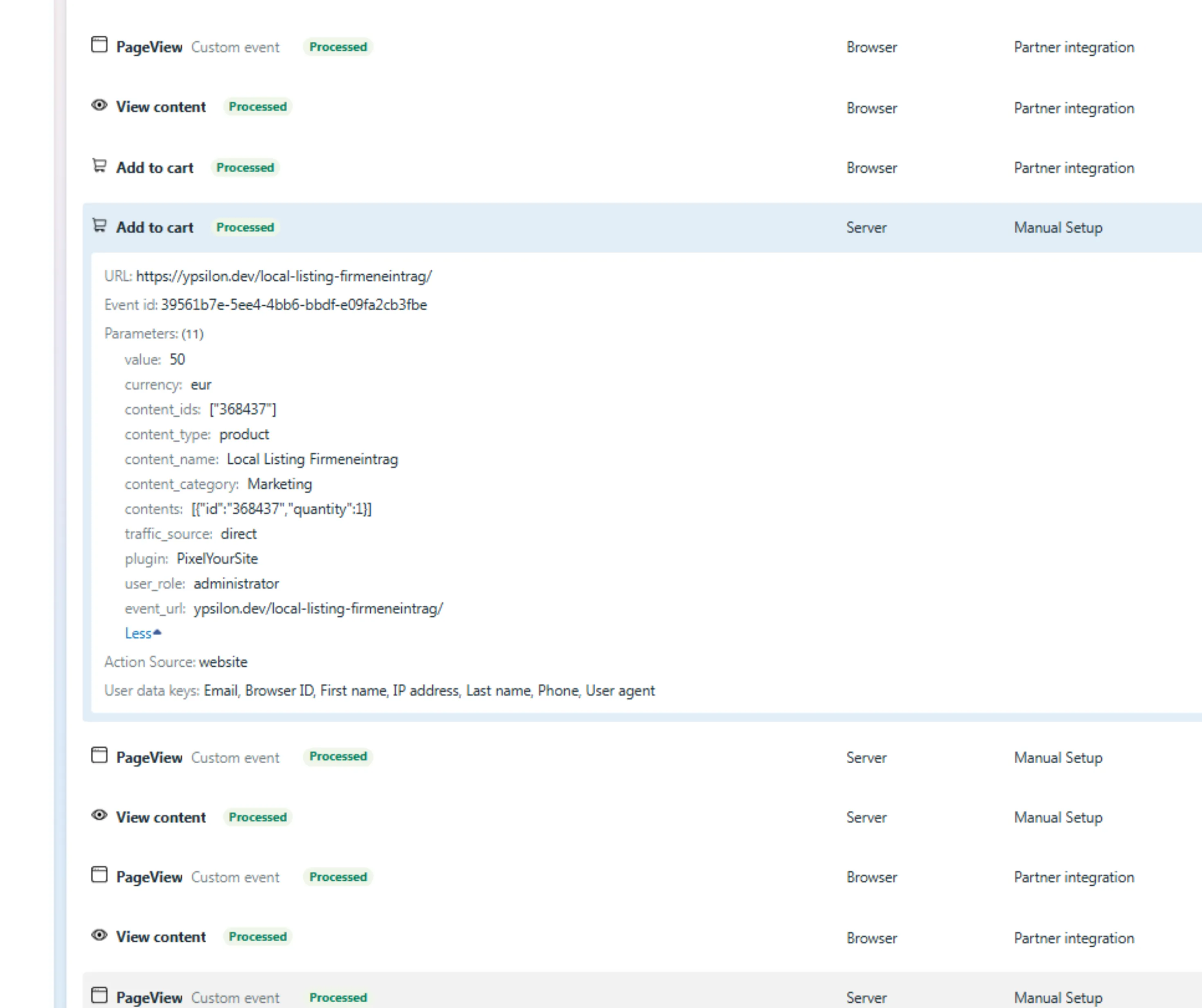Click Browser in the Add to cart Browser row

point(871,168)
